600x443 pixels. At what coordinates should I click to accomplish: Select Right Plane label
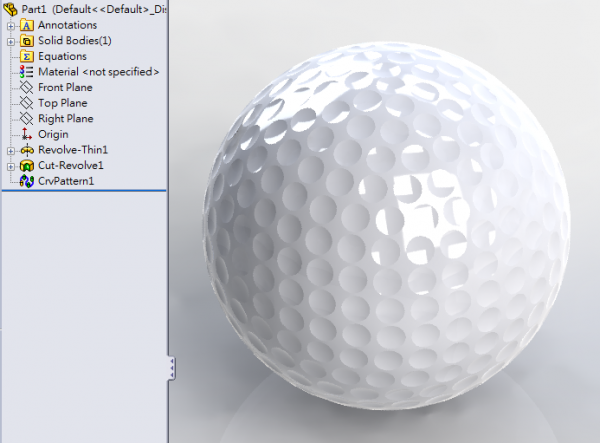point(66,119)
